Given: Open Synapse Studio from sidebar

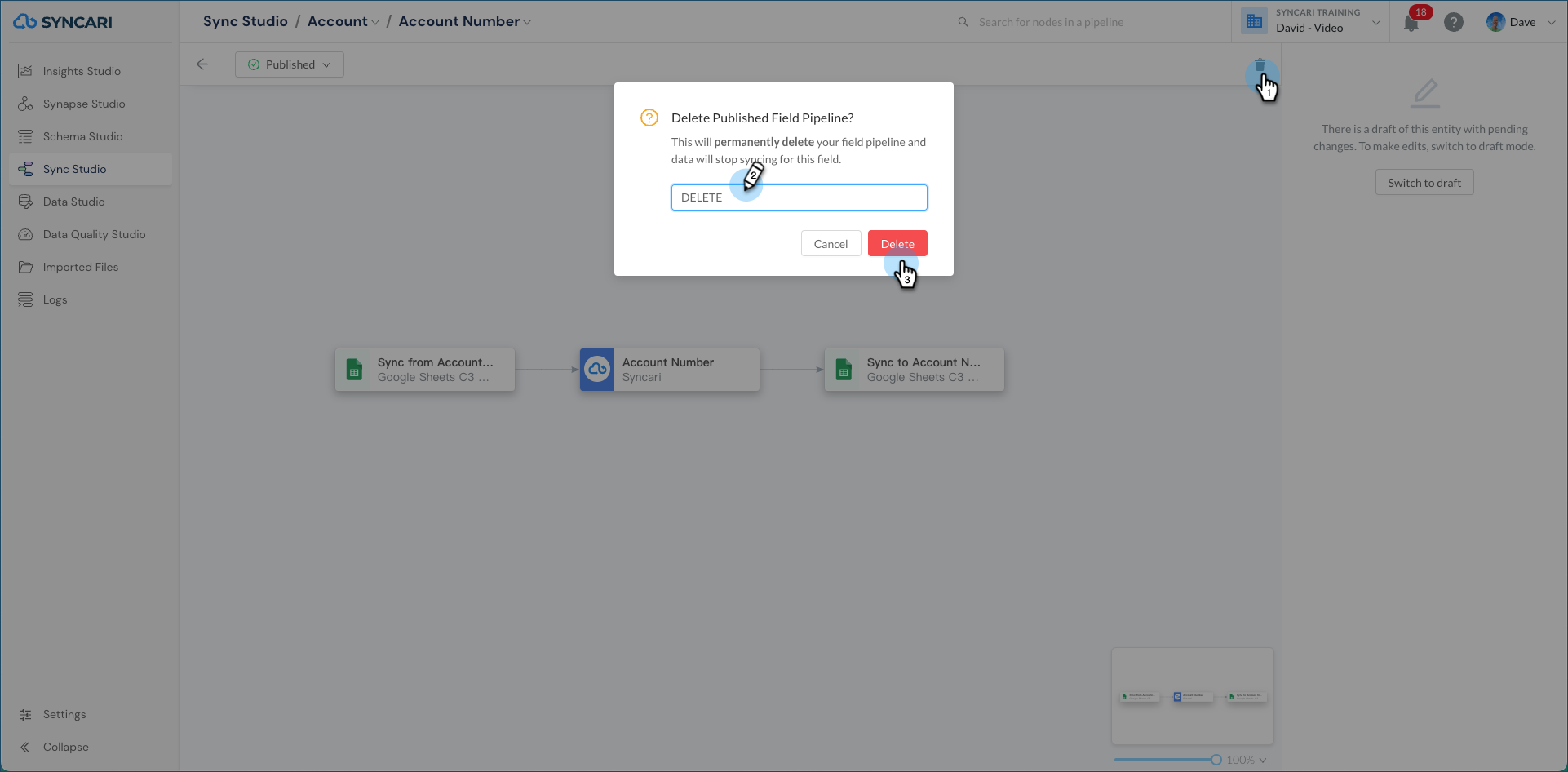Looking at the screenshot, I should point(90,104).
